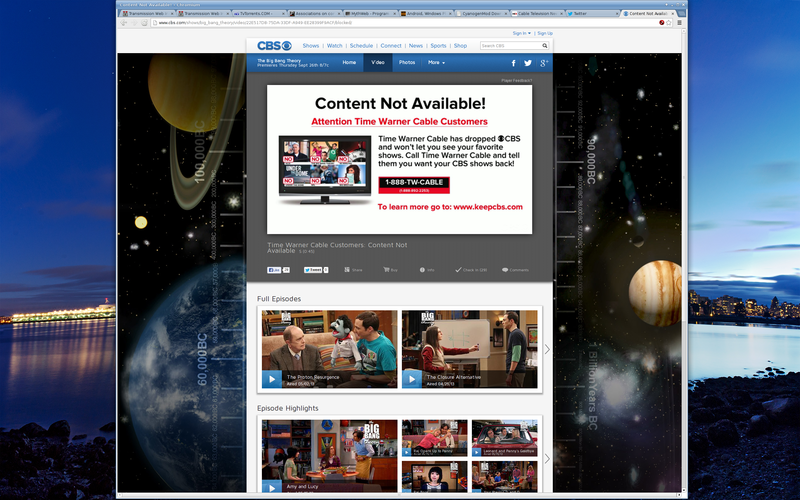Open the www.keepcbs.com link

pyautogui.click(x=488, y=207)
